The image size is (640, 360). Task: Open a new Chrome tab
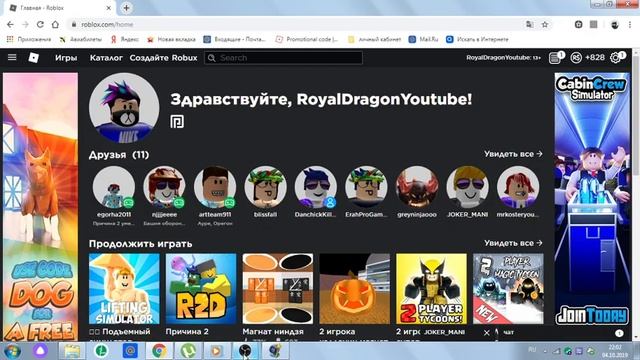coord(127,8)
